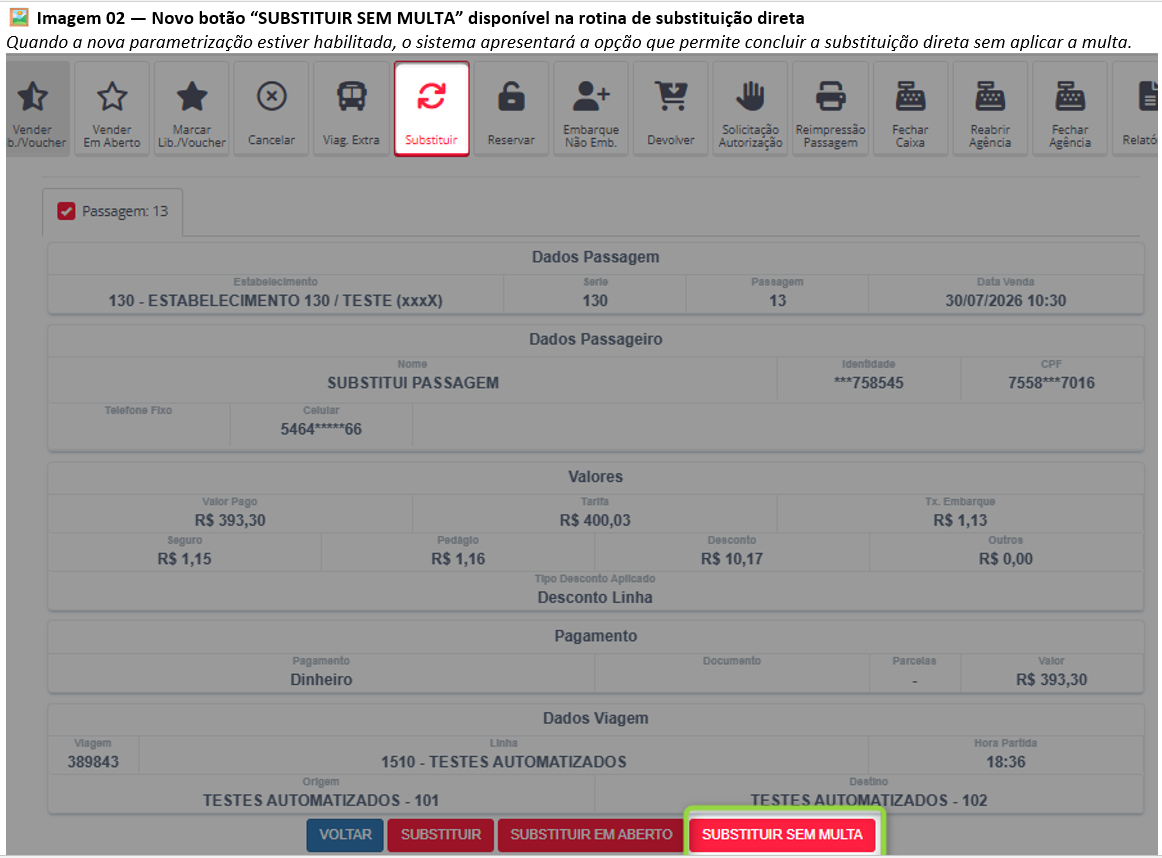Click establishment text "130 - ESTABELECIMENTO 130 / TESTE (xxxX)"

pyautogui.click(x=276, y=301)
